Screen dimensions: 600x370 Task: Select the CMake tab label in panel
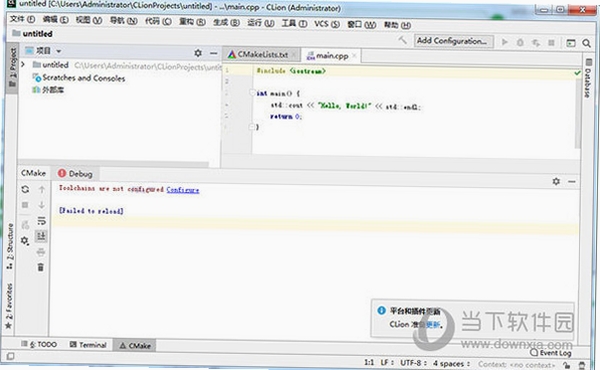point(33,173)
